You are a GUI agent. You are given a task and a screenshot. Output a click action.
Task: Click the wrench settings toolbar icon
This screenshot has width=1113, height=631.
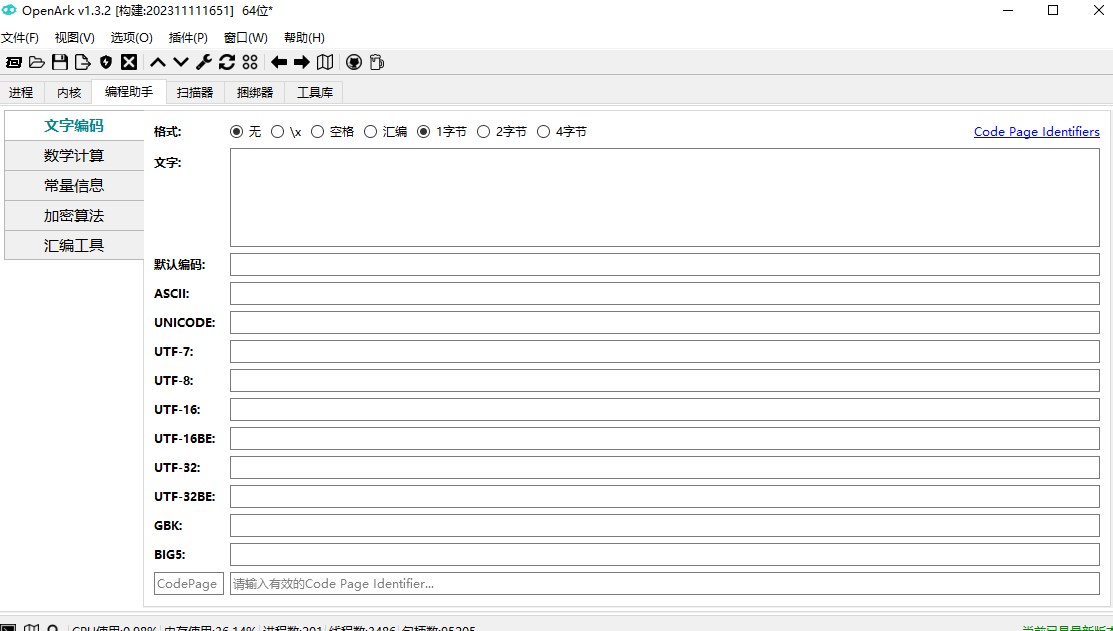tap(204, 62)
